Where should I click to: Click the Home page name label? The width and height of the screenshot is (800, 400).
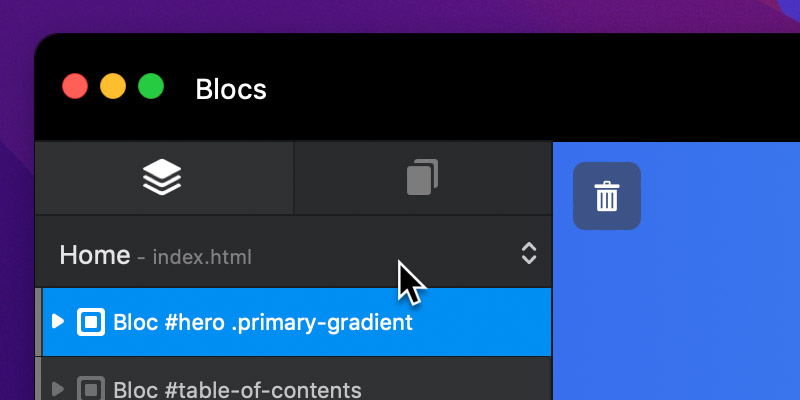[95, 255]
